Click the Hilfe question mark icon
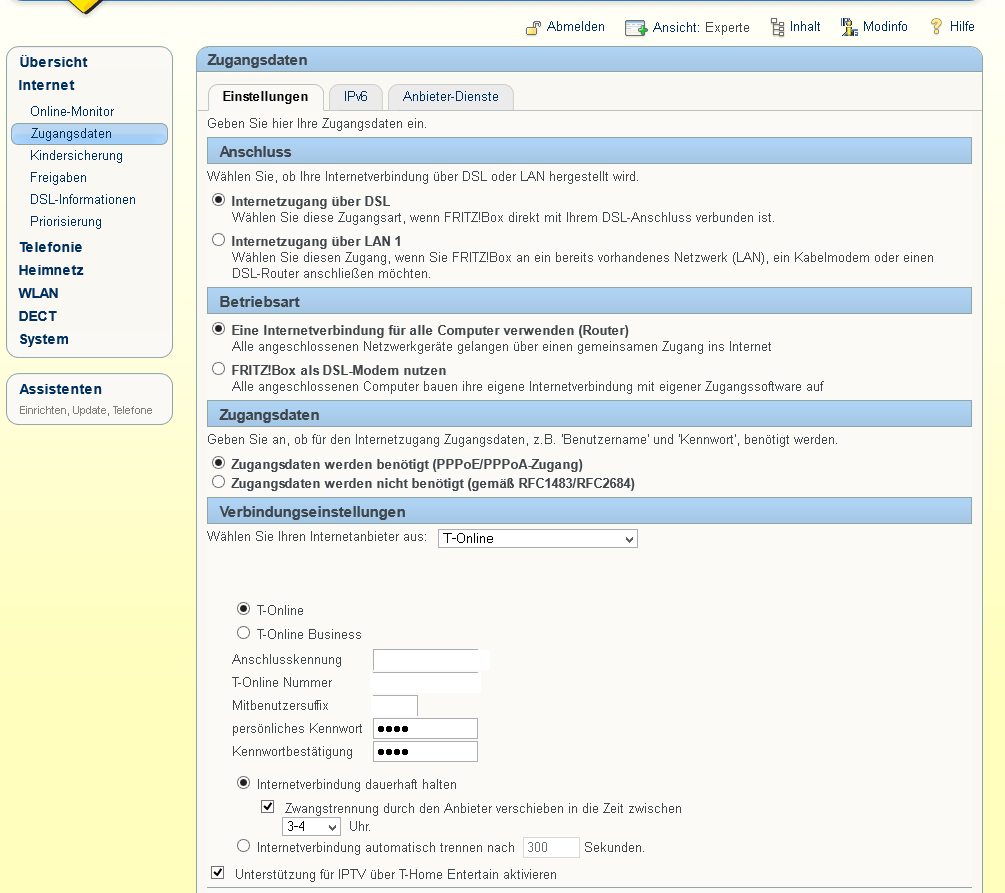 pos(936,26)
